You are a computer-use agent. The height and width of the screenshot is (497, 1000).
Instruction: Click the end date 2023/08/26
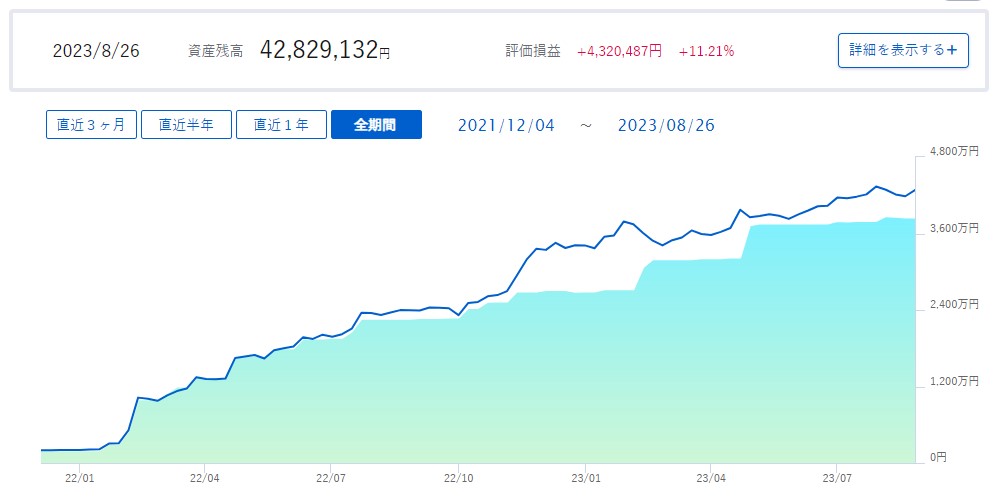(666, 125)
